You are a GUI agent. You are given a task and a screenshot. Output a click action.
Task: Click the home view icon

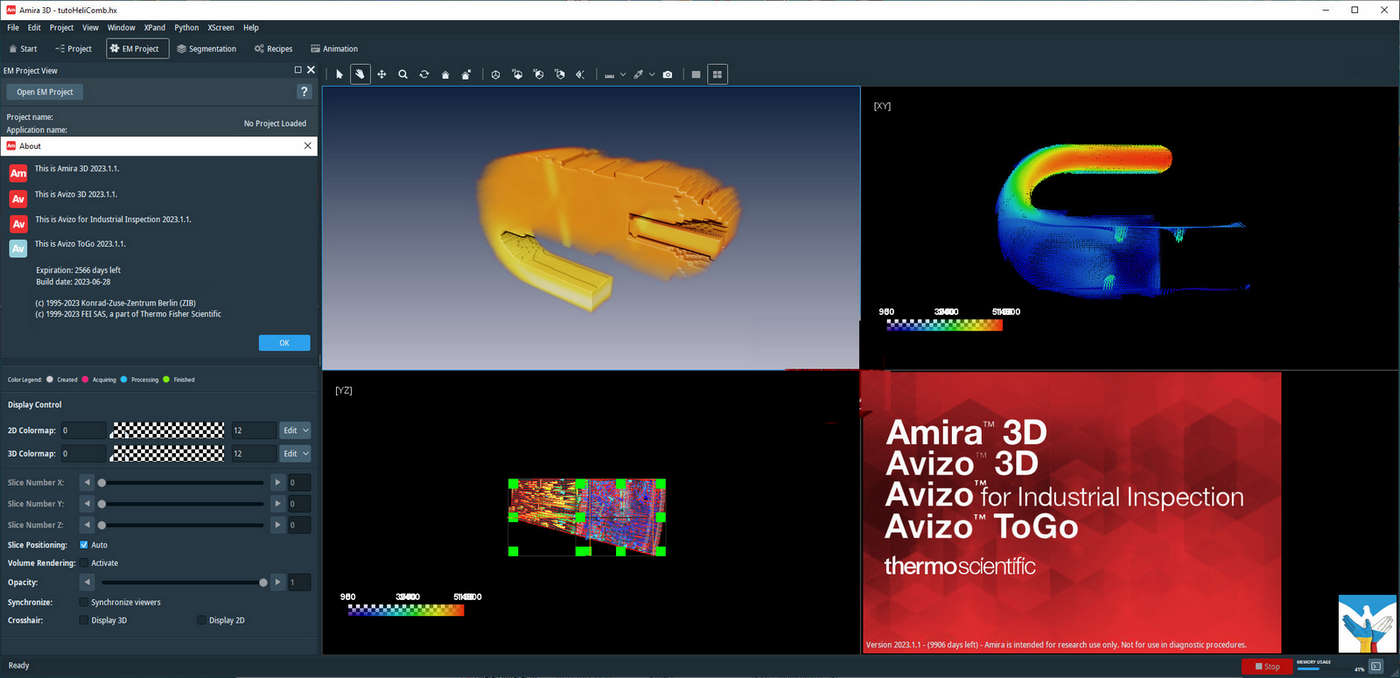(445, 74)
